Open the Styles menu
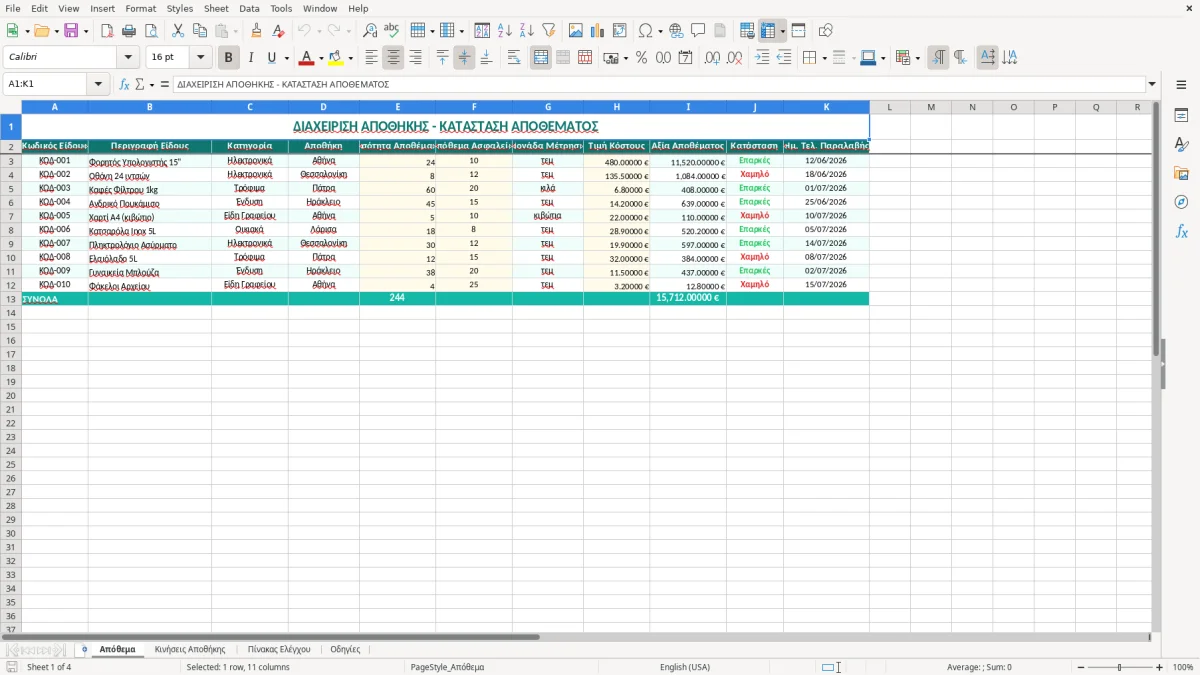Viewport: 1200px width, 675px height. pyautogui.click(x=180, y=8)
